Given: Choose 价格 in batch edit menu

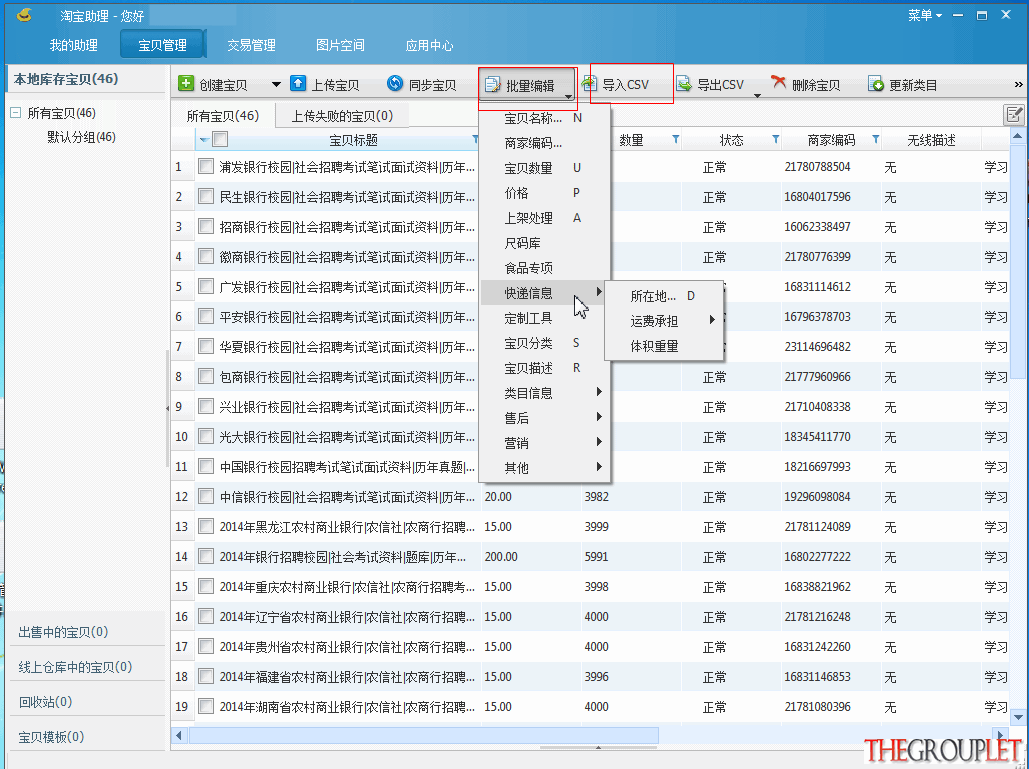Looking at the screenshot, I should 545,193.
